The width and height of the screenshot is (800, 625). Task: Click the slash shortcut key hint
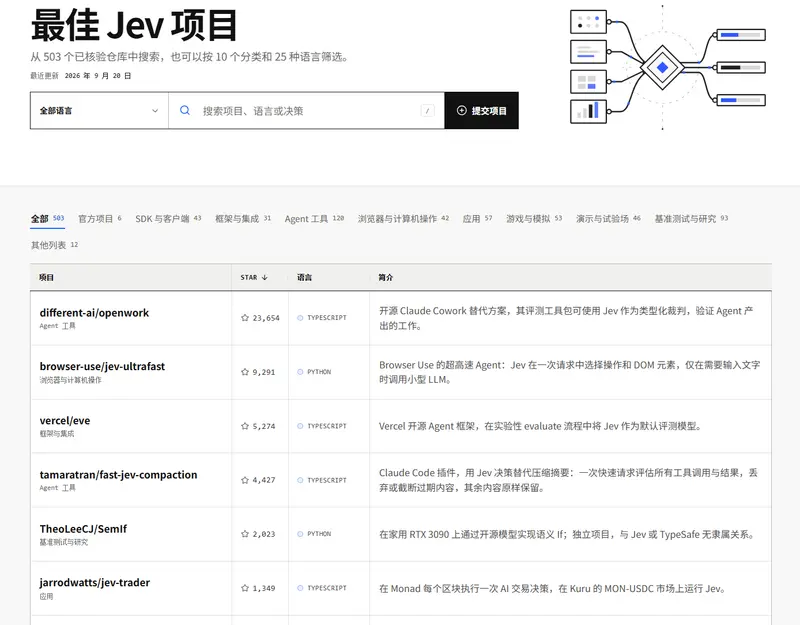click(428, 110)
